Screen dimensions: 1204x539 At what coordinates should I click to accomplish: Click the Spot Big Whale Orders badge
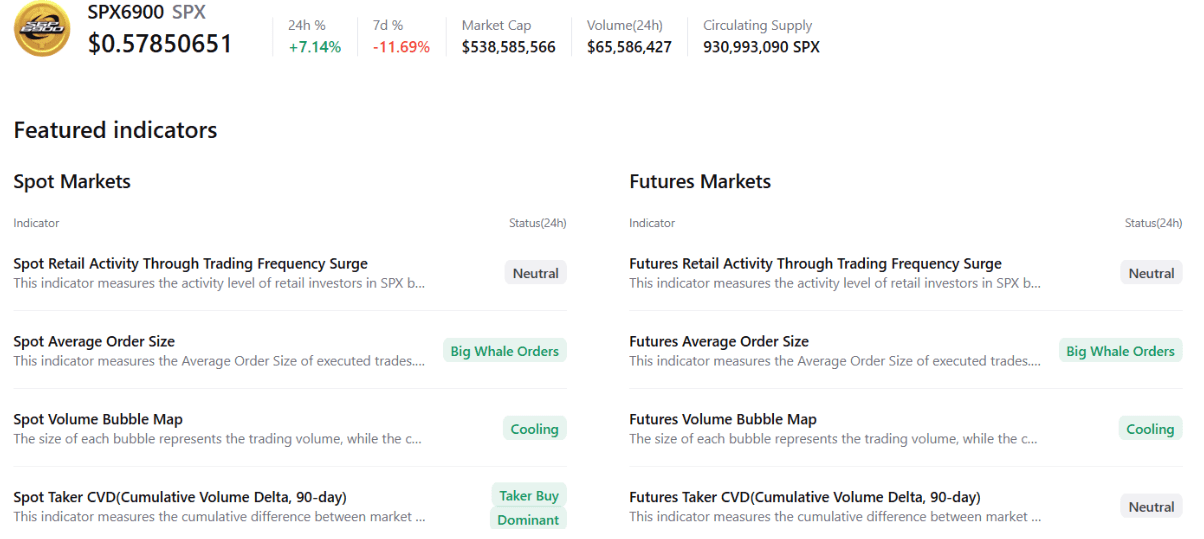click(505, 351)
